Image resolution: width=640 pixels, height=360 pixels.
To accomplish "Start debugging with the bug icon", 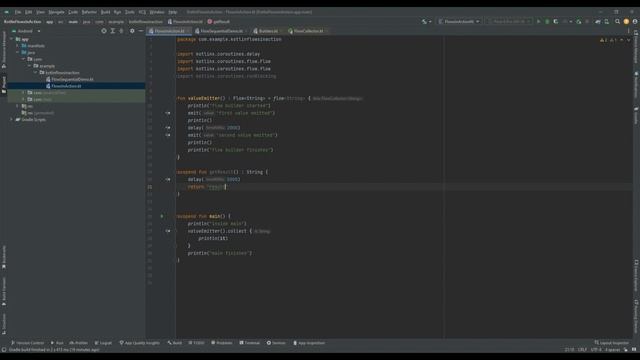I will (547, 22).
